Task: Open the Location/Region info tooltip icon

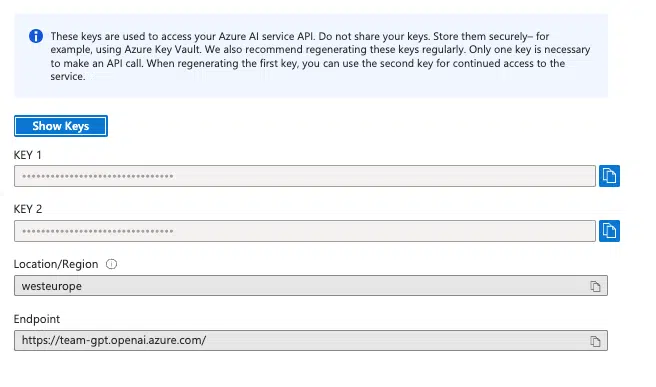Action: pos(111,264)
